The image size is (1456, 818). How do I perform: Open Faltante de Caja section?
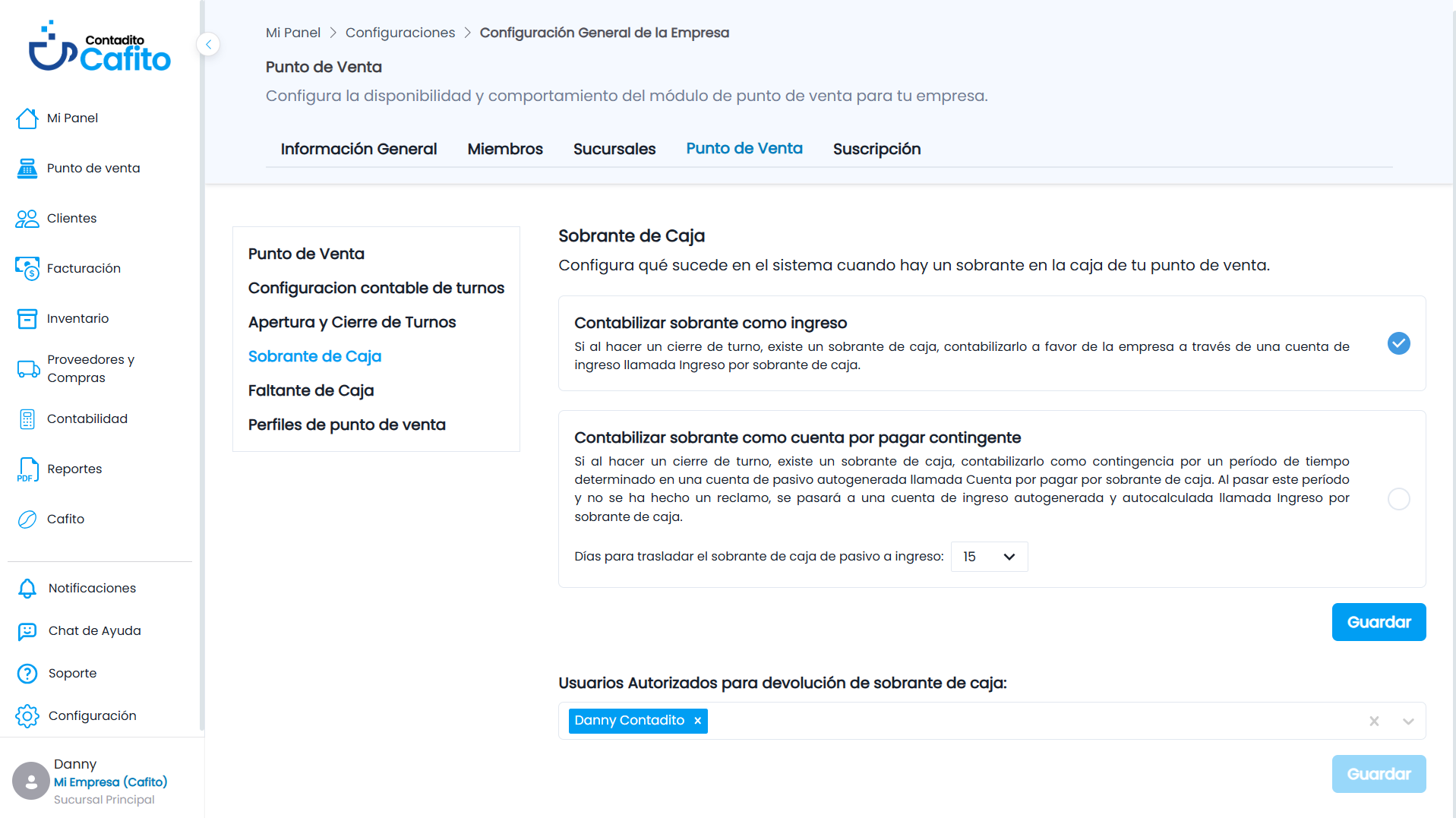tap(311, 390)
